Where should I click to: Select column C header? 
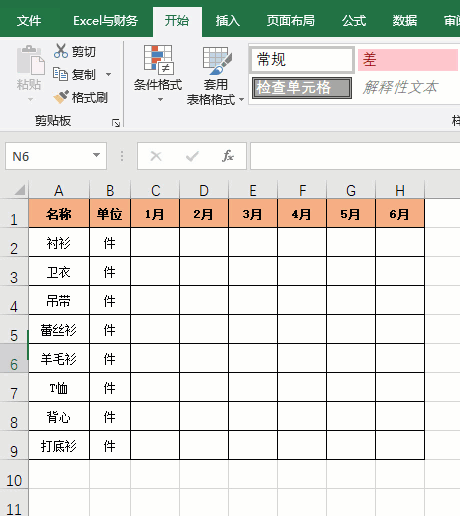point(155,190)
